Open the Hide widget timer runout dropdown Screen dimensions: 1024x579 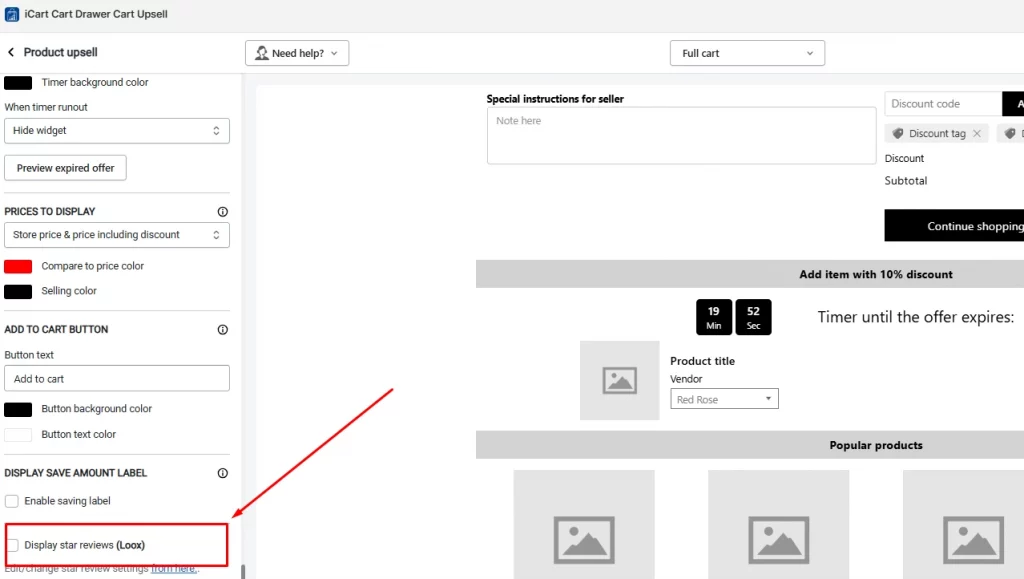pyautogui.click(x=117, y=131)
